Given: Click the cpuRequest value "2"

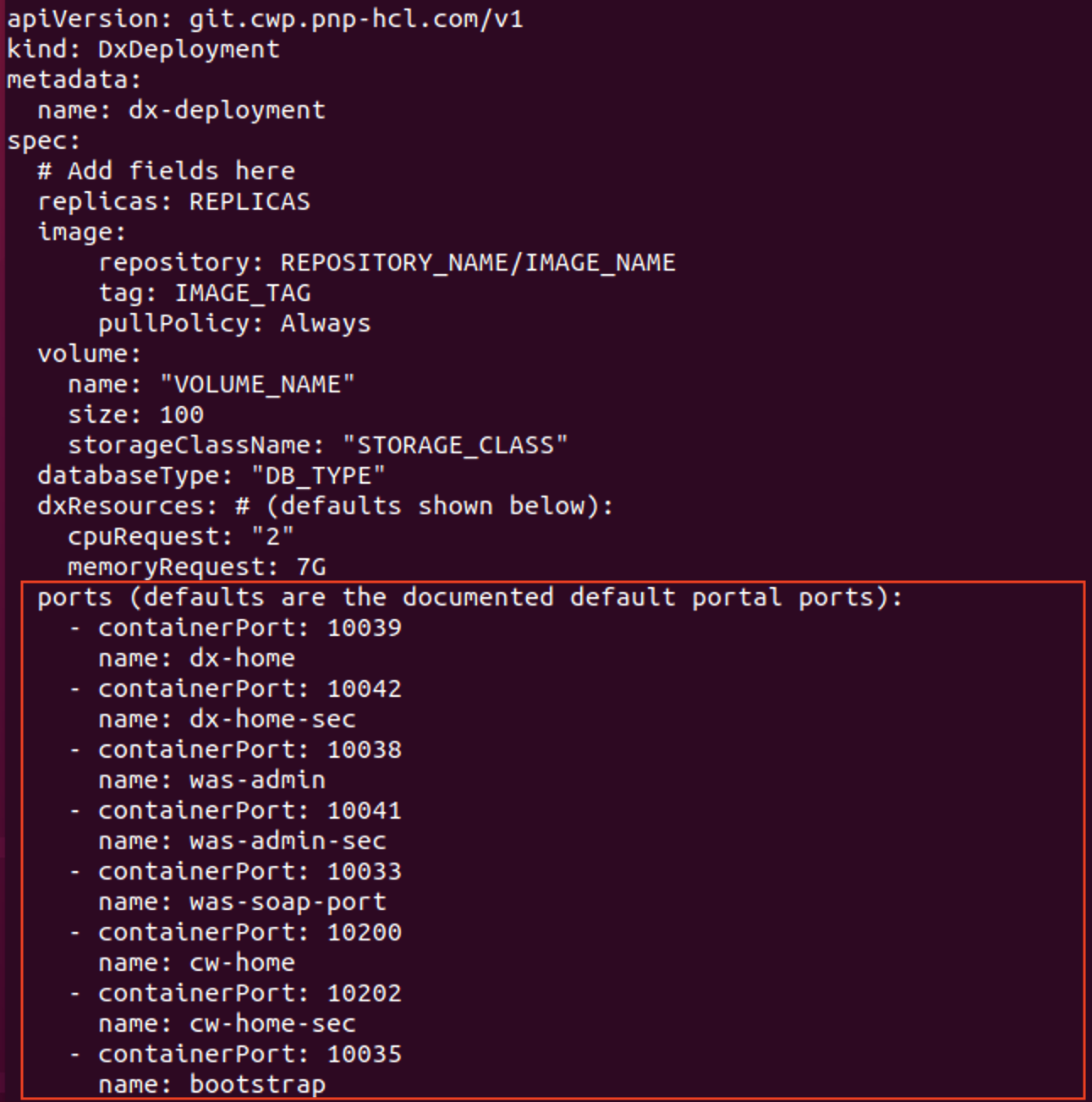Looking at the screenshot, I should coord(272,536).
